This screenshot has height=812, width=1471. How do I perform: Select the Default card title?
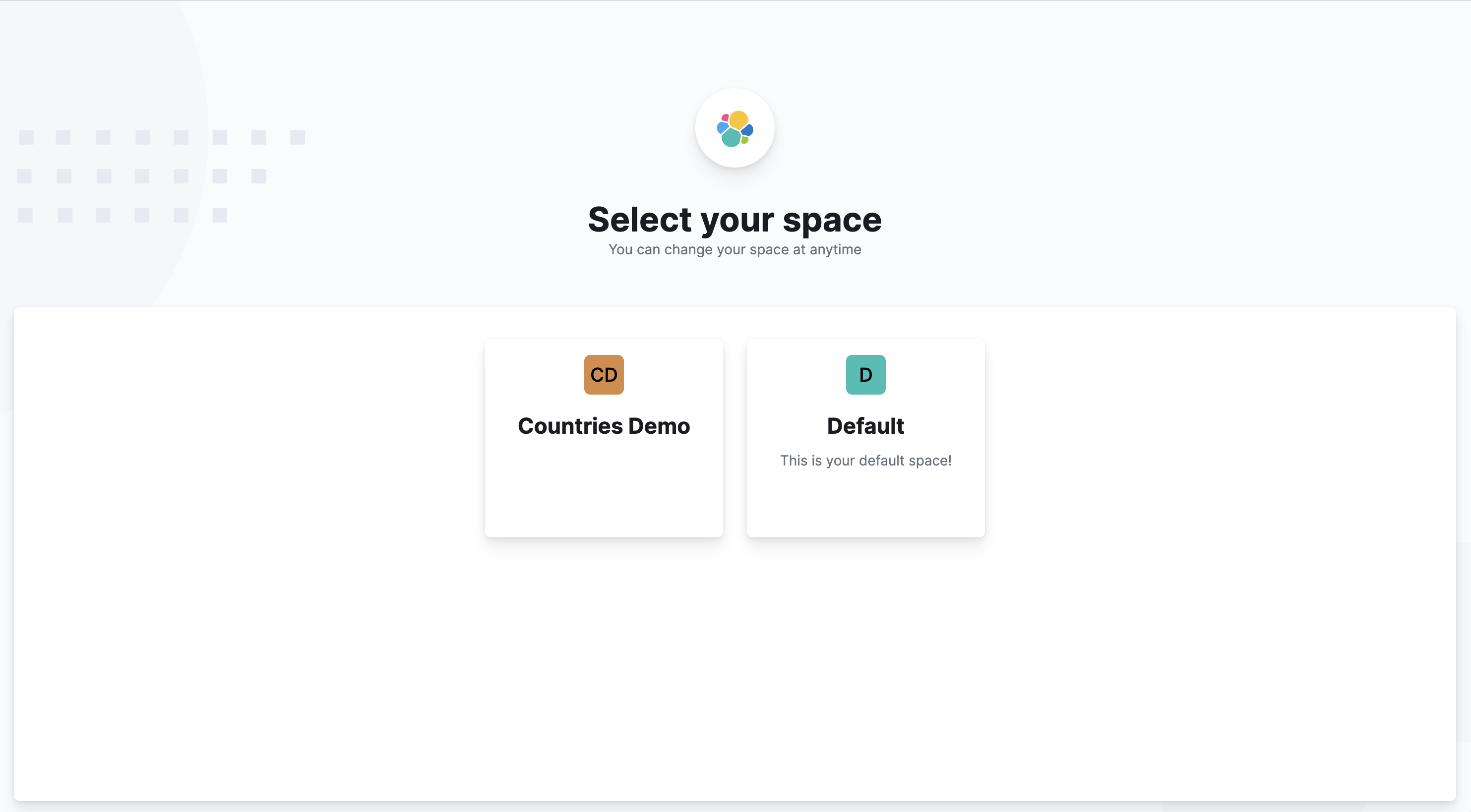coord(865,426)
